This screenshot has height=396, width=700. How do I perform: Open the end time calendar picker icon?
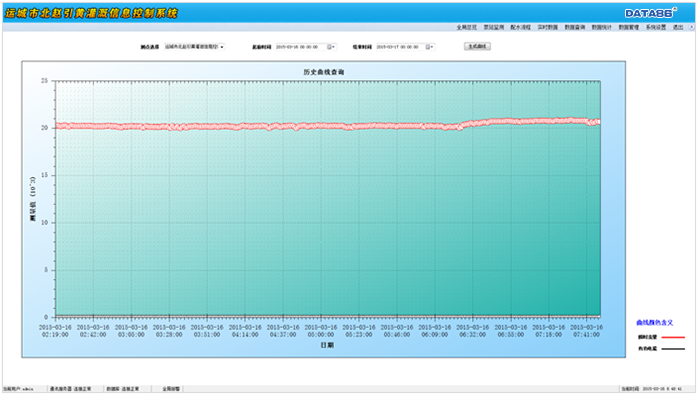click(x=428, y=47)
